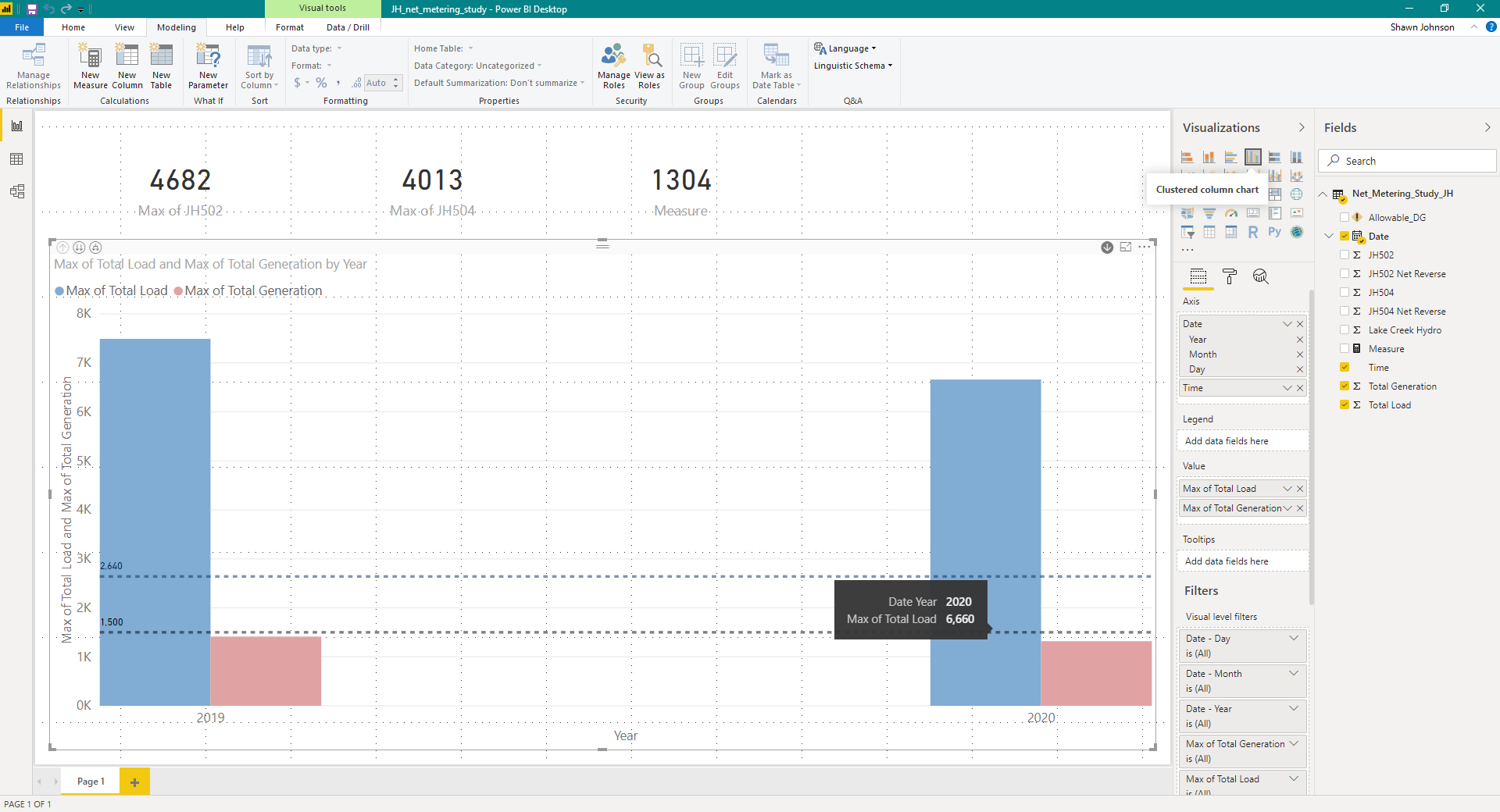
Task: Check the Lake Creek Hydro checkbox
Action: click(x=1345, y=329)
